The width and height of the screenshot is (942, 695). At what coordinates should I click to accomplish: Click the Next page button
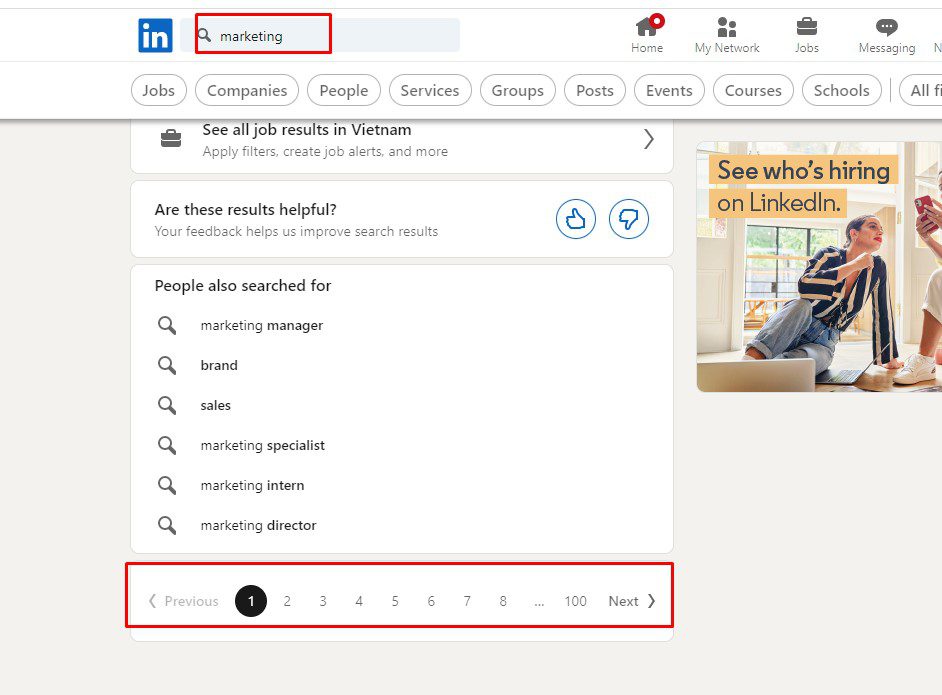632,601
